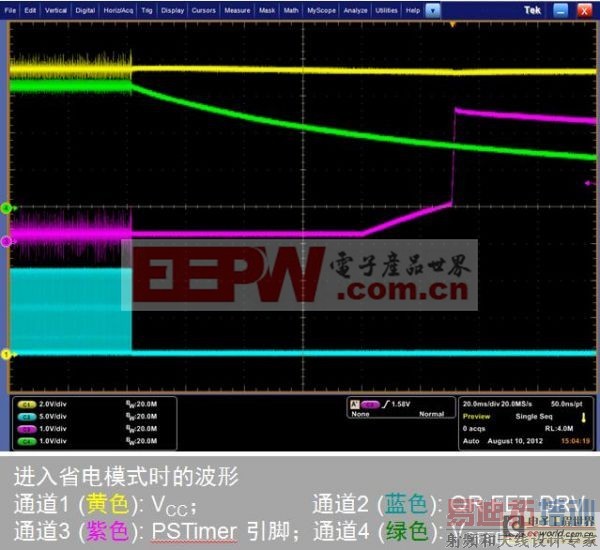Click channel 1 bandwidth 20.0M readout
This screenshot has height=550, width=600.
point(141,404)
